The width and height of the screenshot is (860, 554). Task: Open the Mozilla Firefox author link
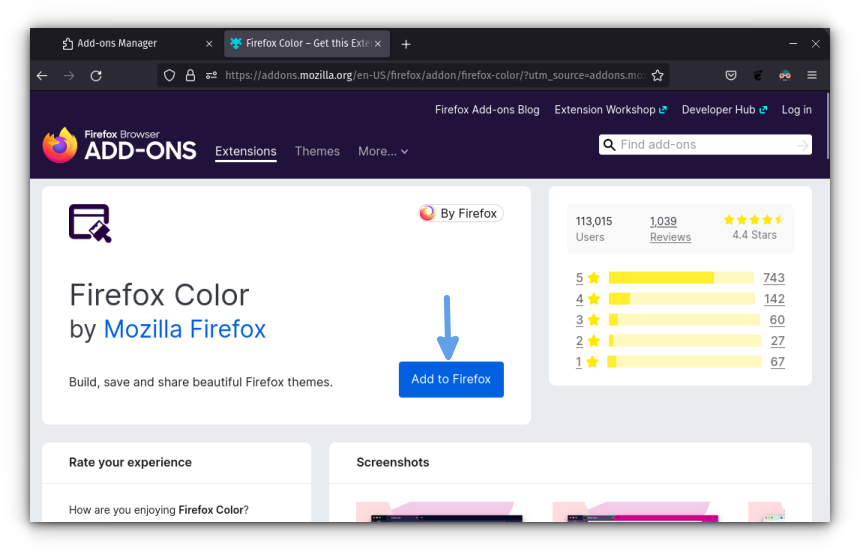click(184, 329)
